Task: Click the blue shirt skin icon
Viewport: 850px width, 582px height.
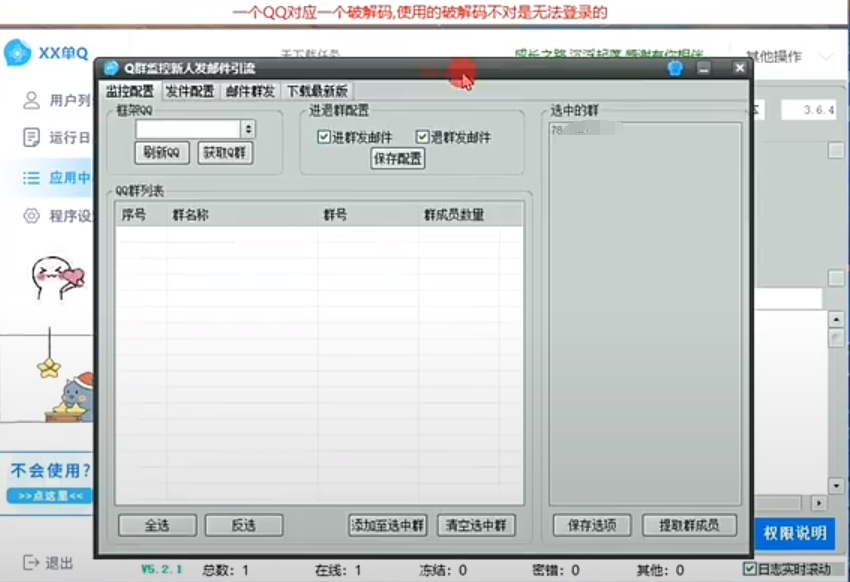Action: pos(675,68)
